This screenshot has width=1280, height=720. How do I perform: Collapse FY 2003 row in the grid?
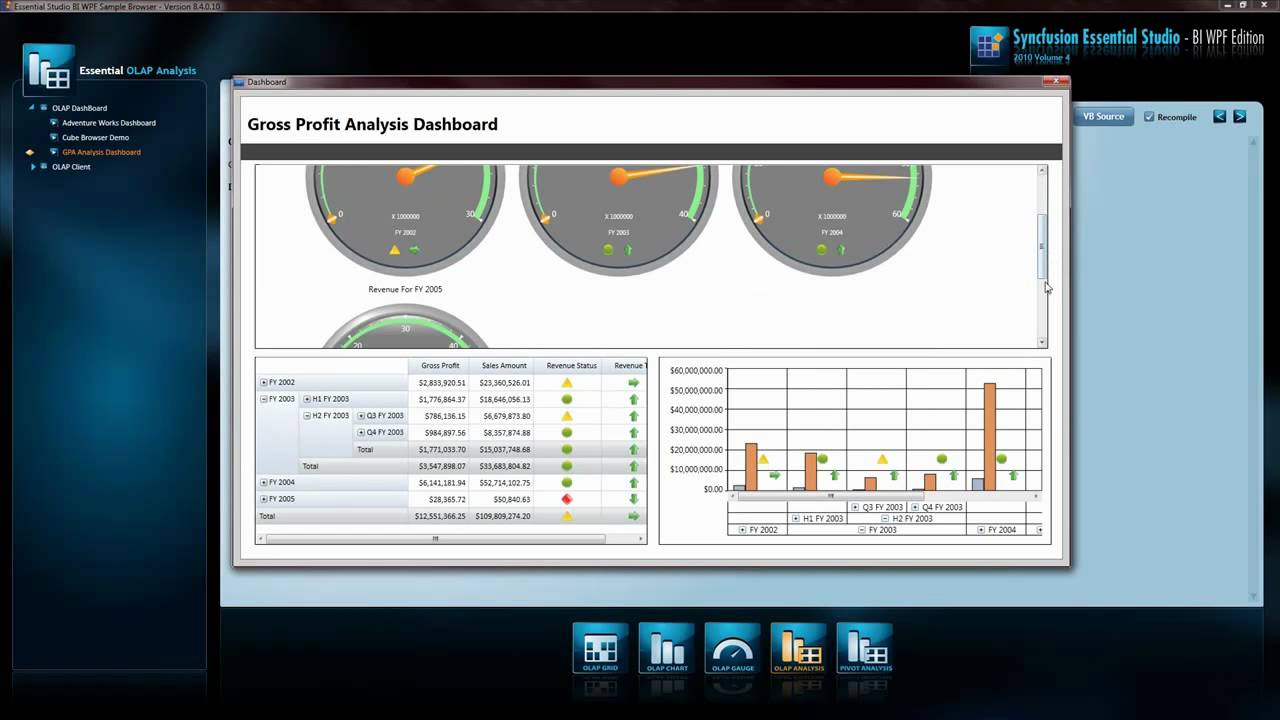tap(264, 399)
